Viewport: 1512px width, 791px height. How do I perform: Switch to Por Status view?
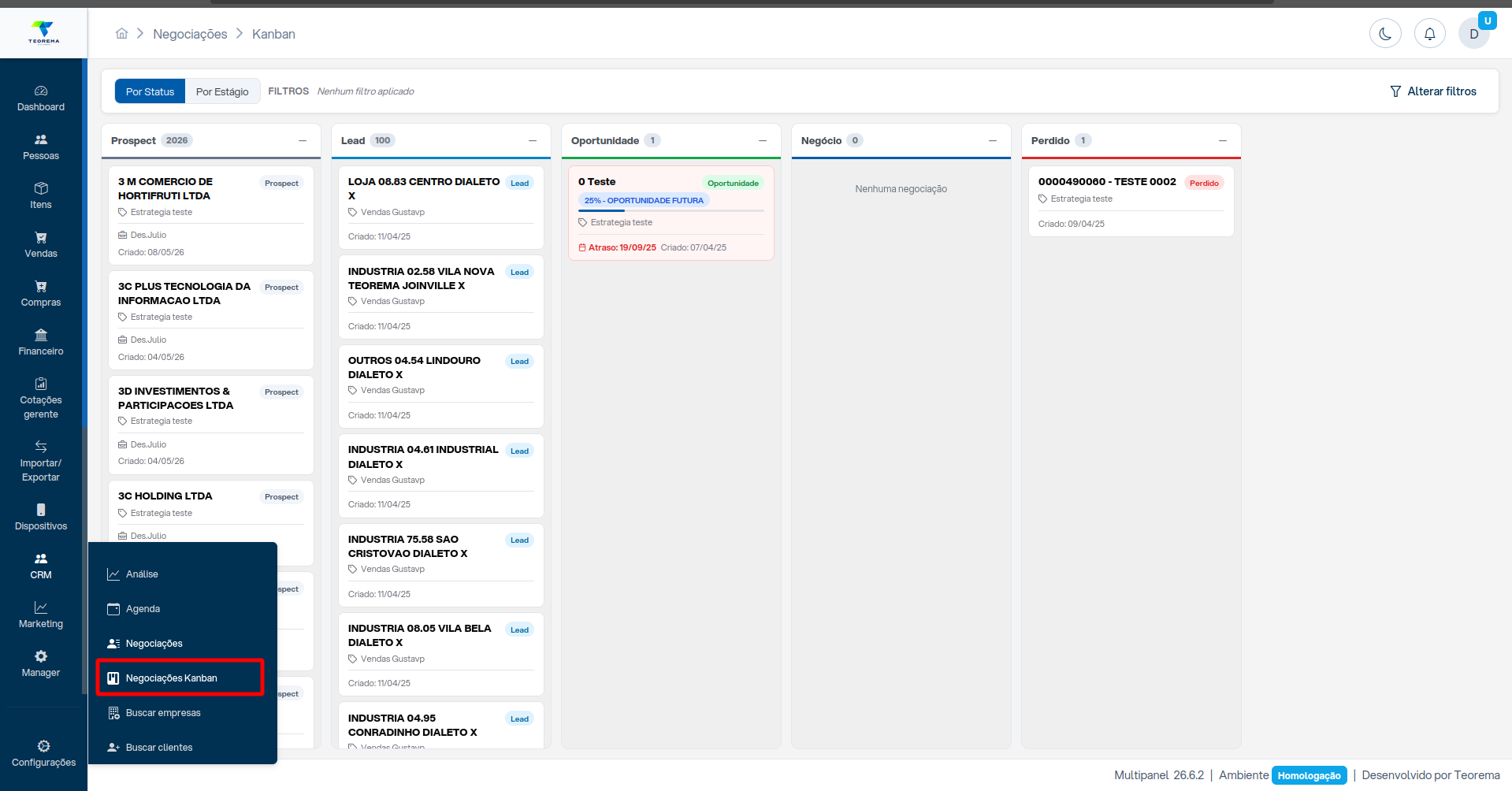click(x=150, y=91)
